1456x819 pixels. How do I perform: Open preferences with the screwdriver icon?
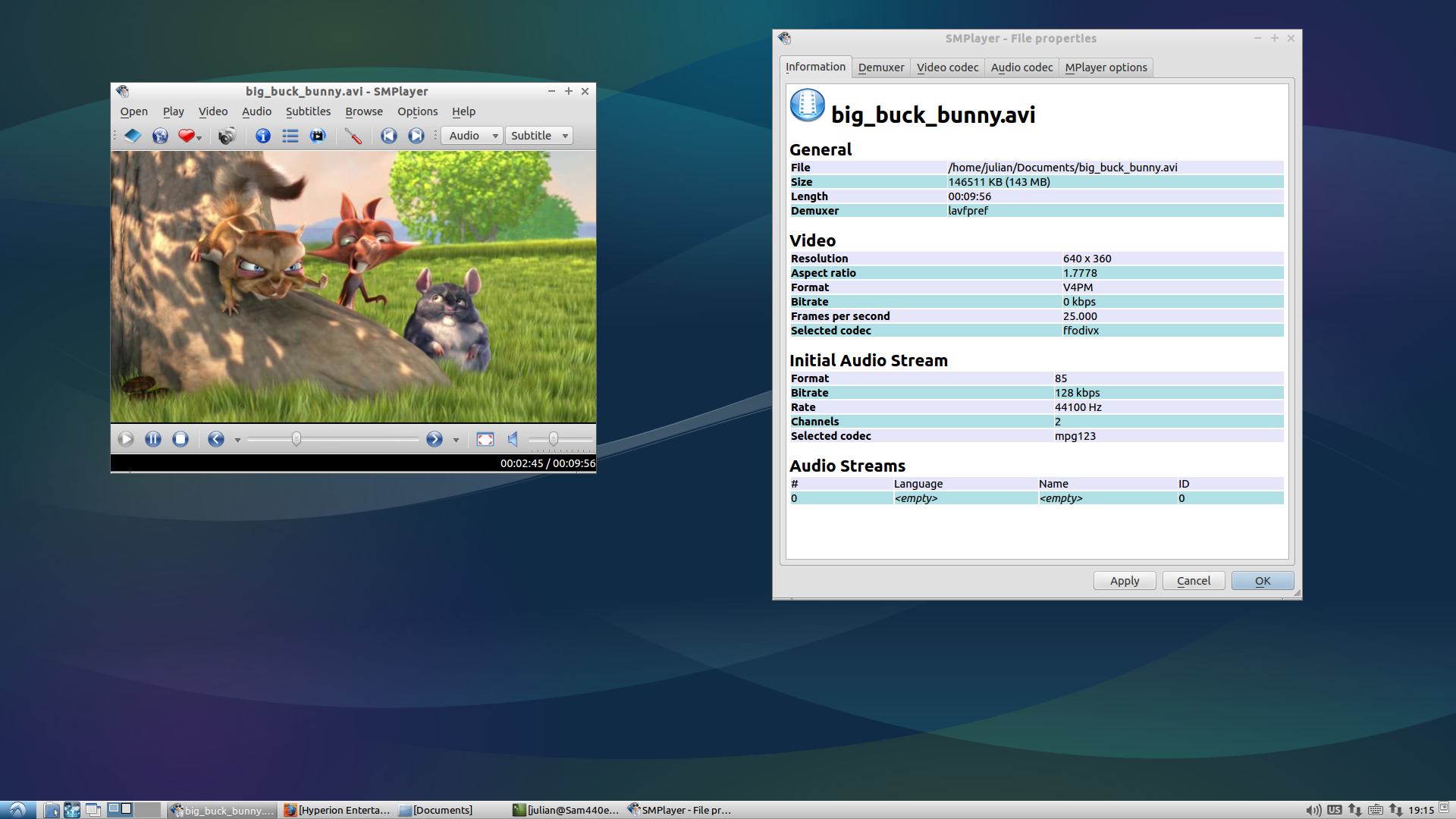353,136
